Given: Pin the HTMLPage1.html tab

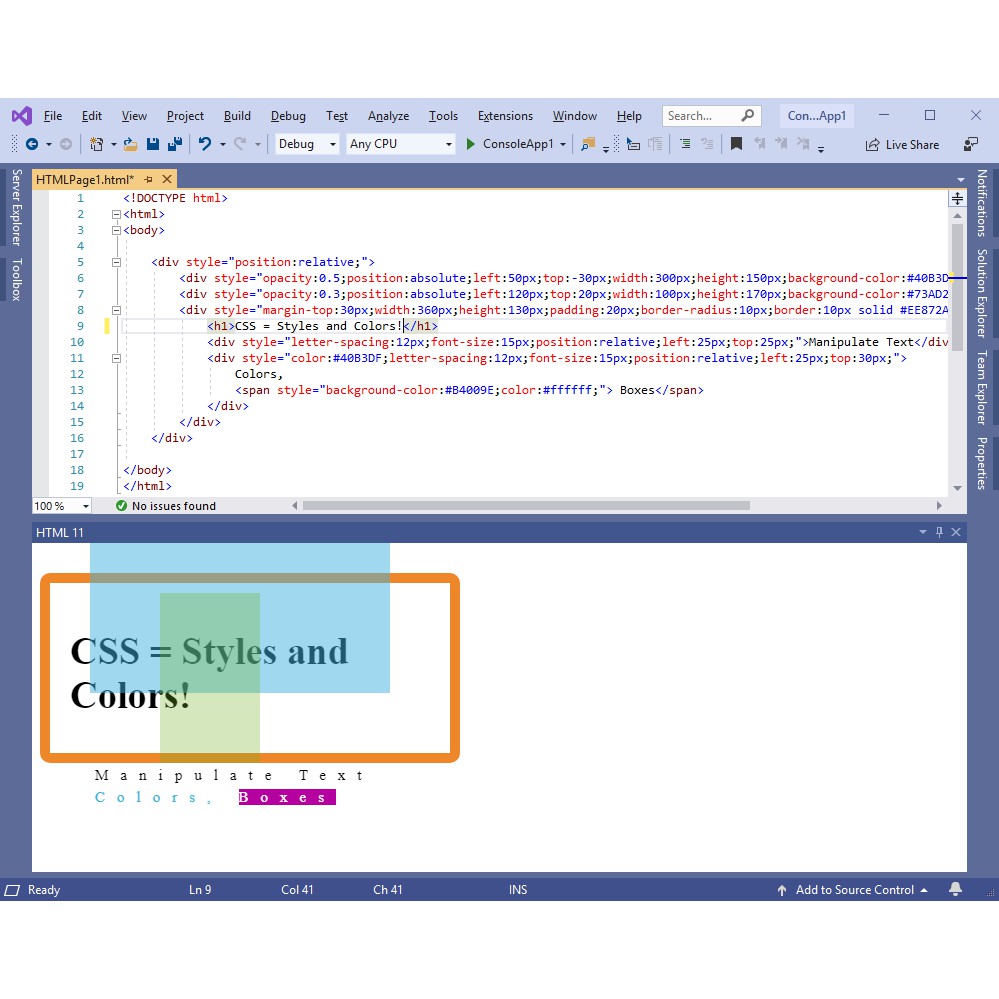Looking at the screenshot, I should 148,179.
